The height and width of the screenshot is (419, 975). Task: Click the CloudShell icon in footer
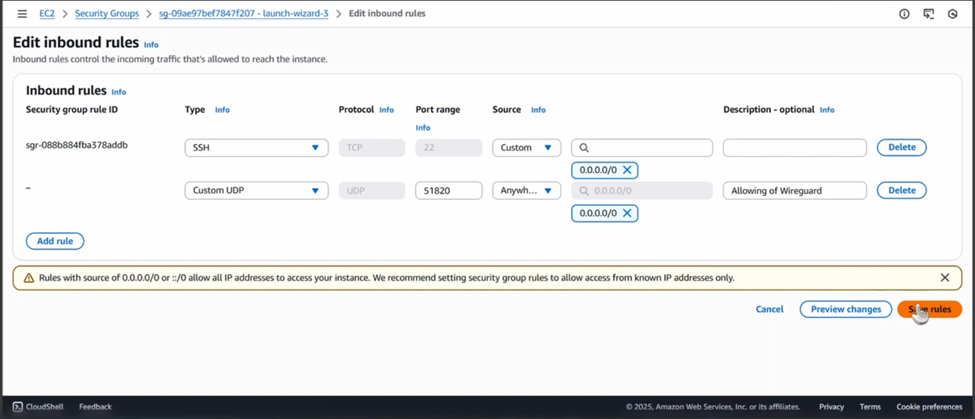pos(17,407)
